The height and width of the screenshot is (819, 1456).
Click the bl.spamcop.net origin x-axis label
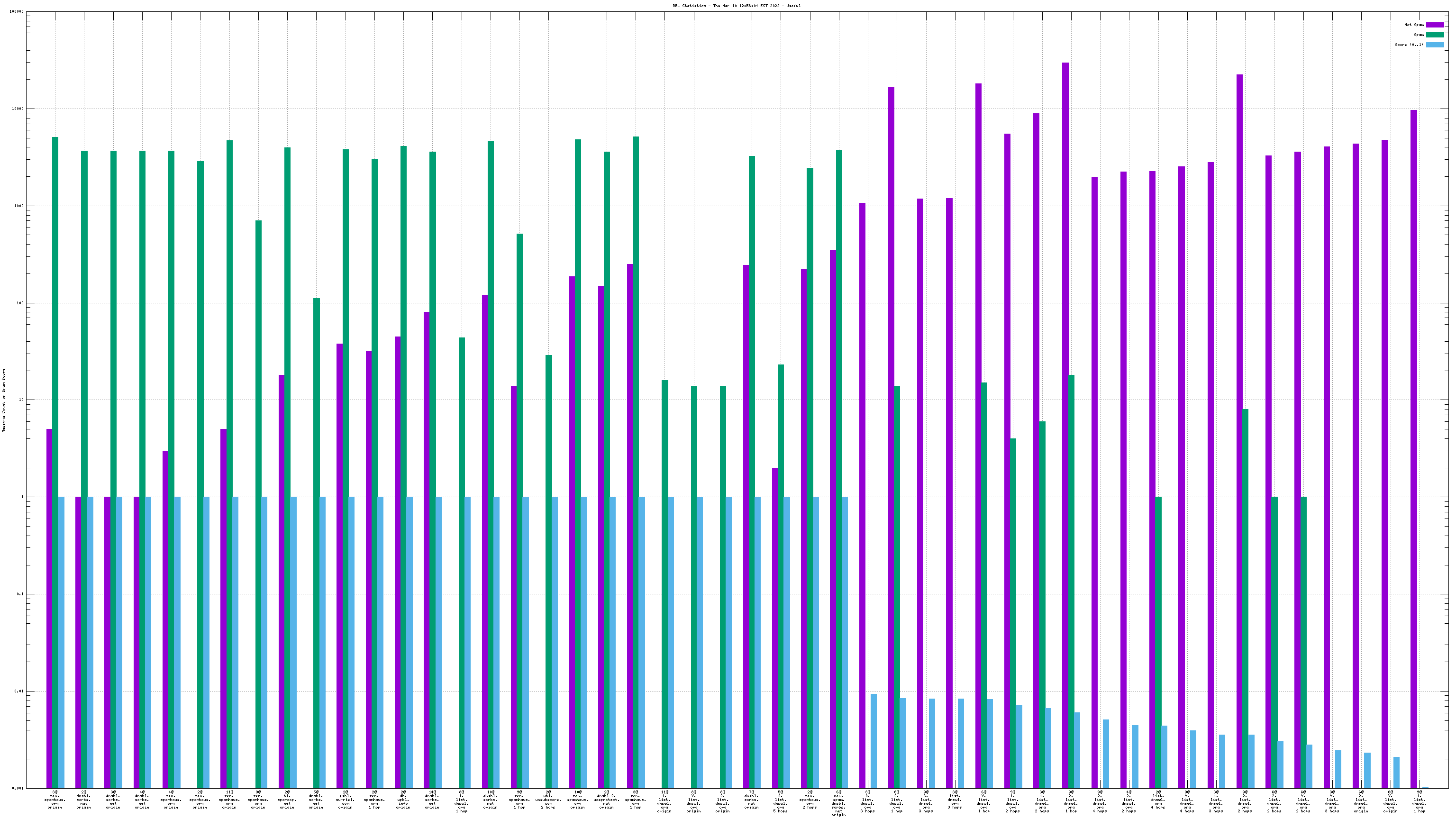coord(287,800)
